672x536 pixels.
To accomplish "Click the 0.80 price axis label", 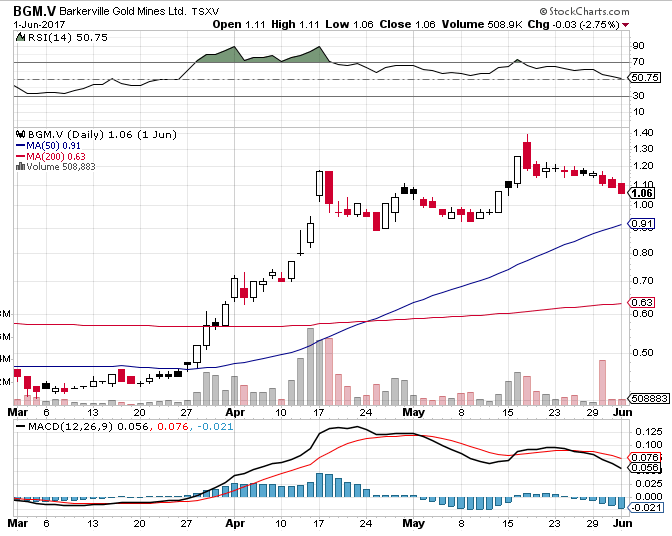I will click(x=643, y=253).
